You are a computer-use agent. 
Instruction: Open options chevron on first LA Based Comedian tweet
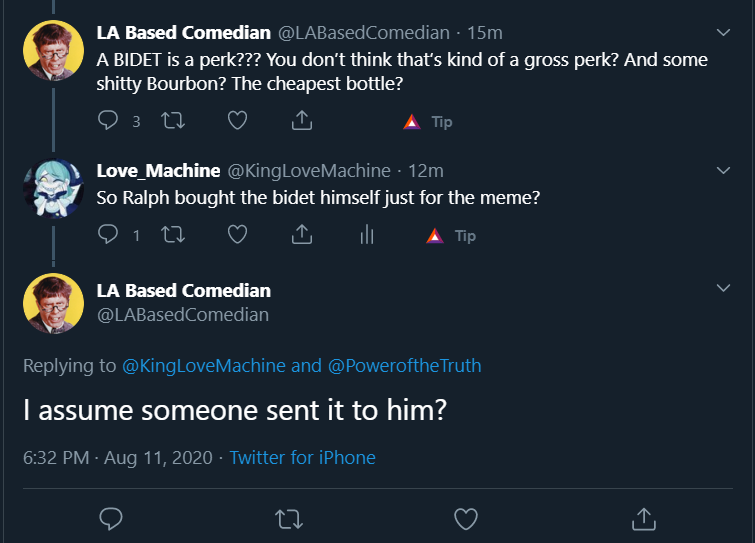pos(723,33)
